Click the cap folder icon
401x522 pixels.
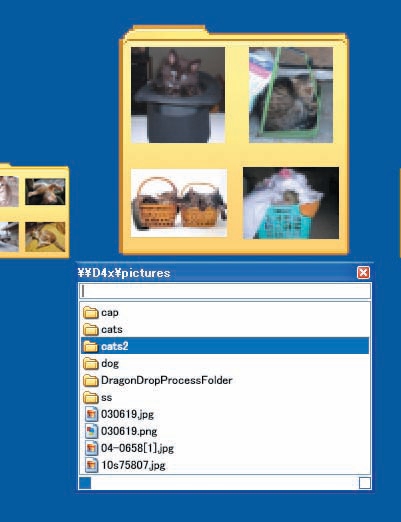(x=90, y=313)
